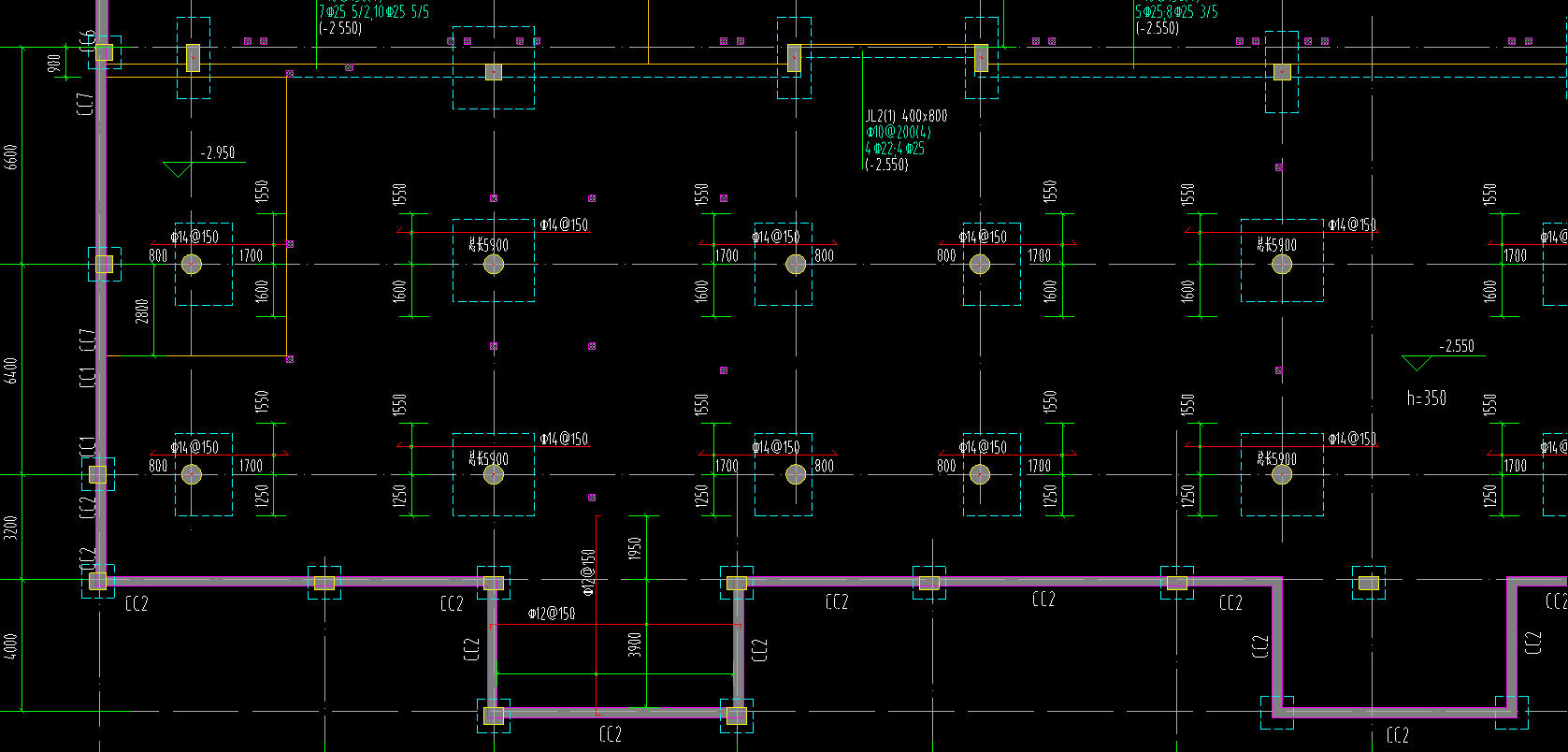Pick the 1950 dimension text

coord(635,549)
